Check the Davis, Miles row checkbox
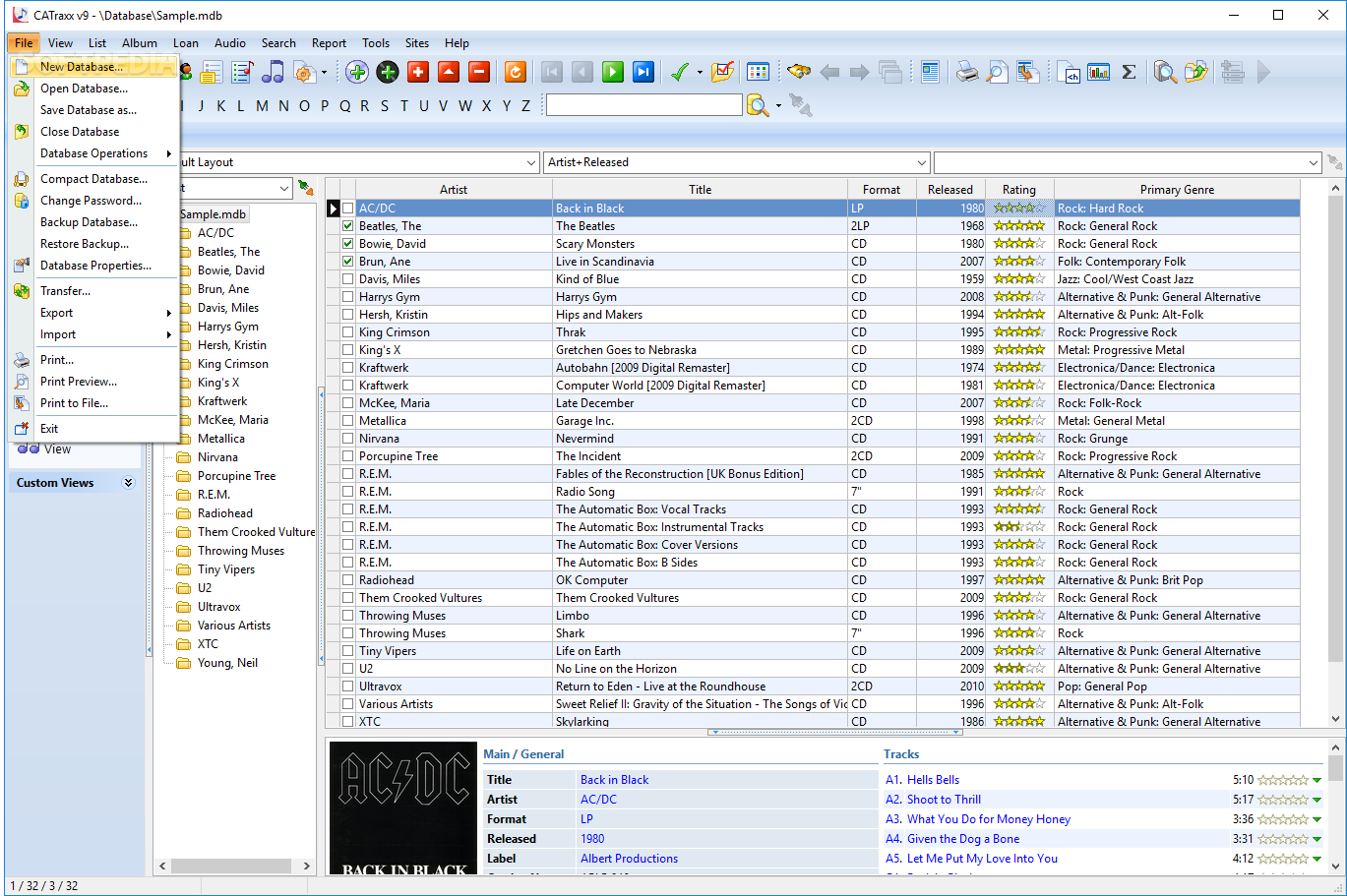Image resolution: width=1347 pixels, height=896 pixels. (x=347, y=279)
